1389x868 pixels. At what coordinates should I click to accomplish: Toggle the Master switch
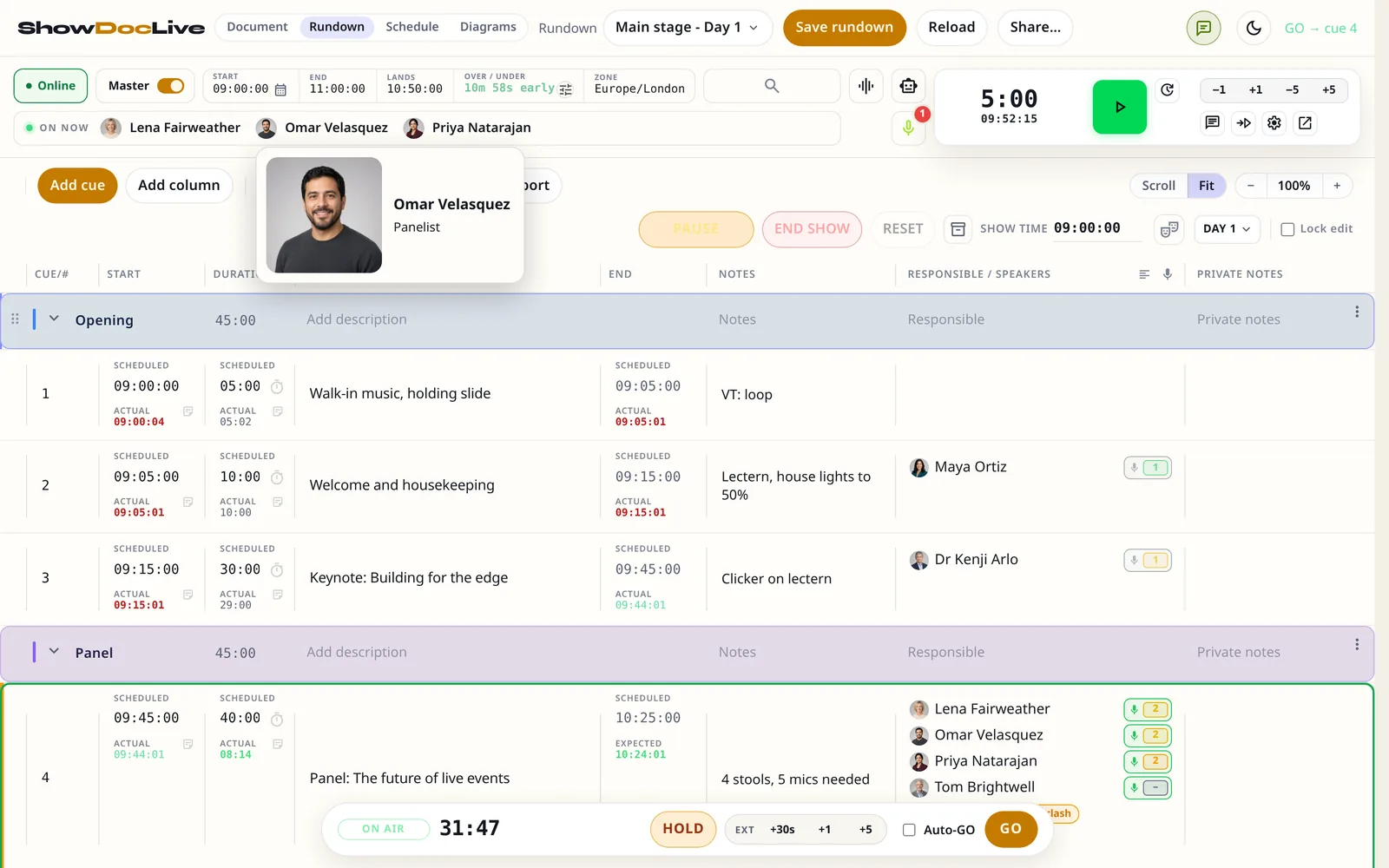(x=170, y=86)
